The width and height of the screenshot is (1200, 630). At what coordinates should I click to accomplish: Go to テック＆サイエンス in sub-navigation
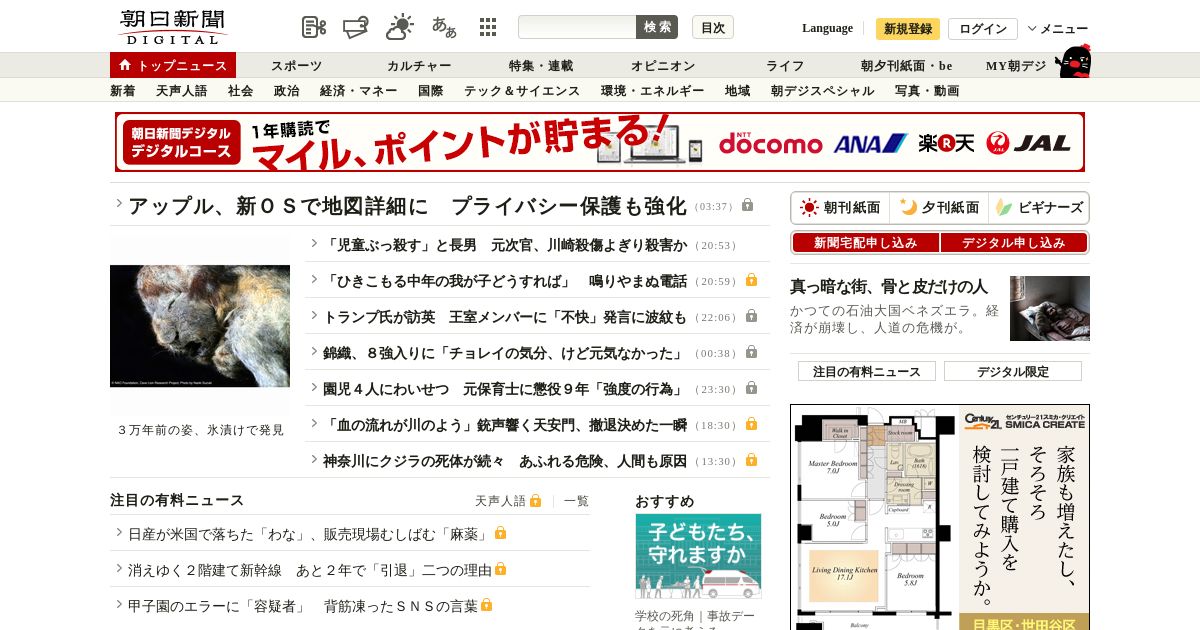(522, 91)
